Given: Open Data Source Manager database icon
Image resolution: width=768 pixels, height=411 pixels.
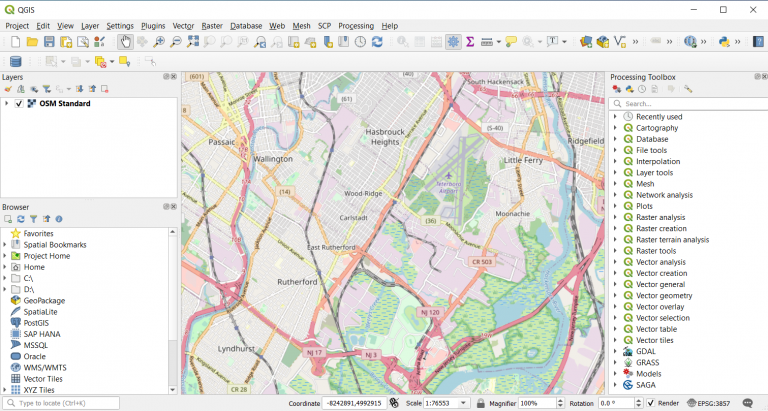Looking at the screenshot, I should [x=16, y=61].
